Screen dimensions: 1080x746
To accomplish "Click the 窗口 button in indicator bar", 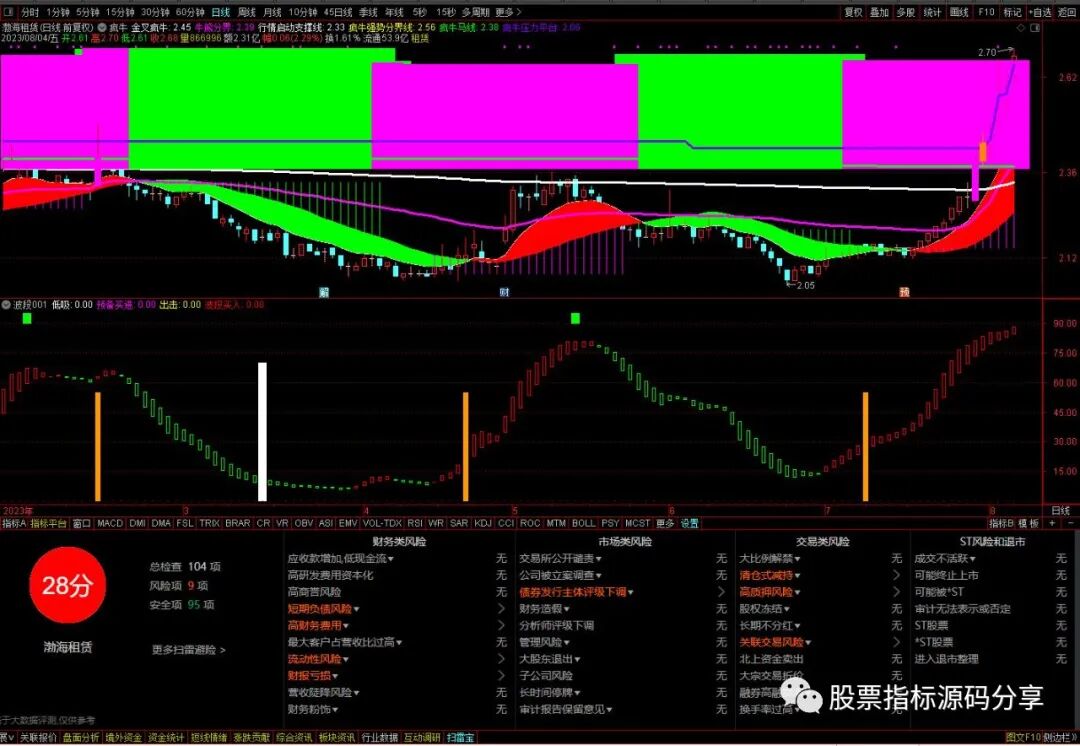I will (81, 524).
